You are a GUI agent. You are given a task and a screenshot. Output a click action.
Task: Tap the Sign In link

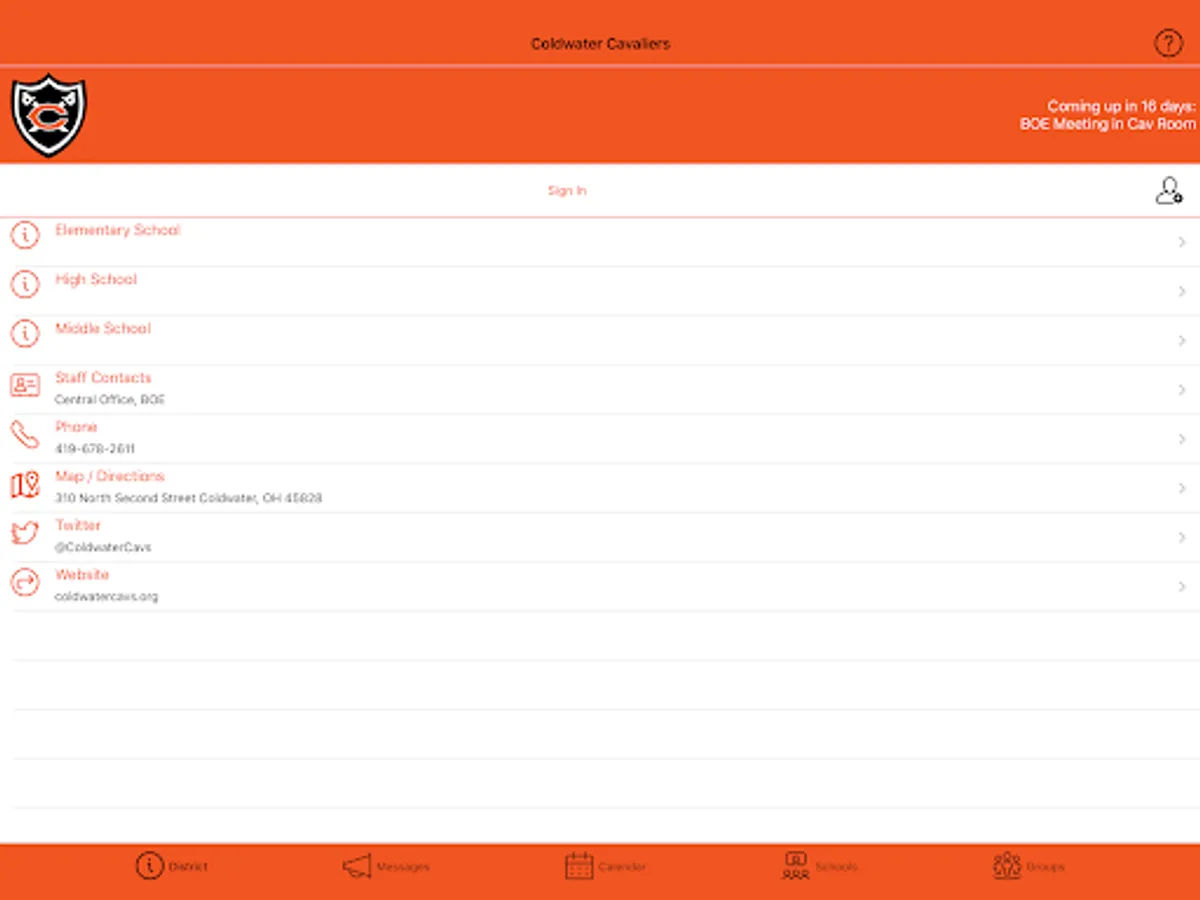point(567,190)
